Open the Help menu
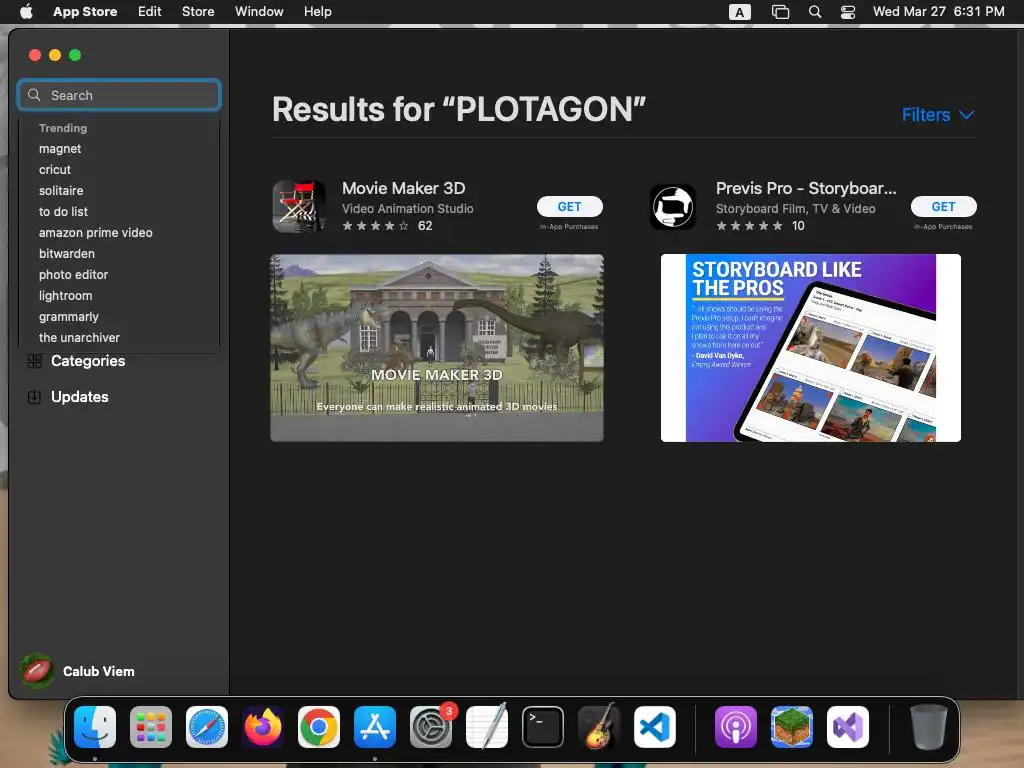 coord(317,11)
